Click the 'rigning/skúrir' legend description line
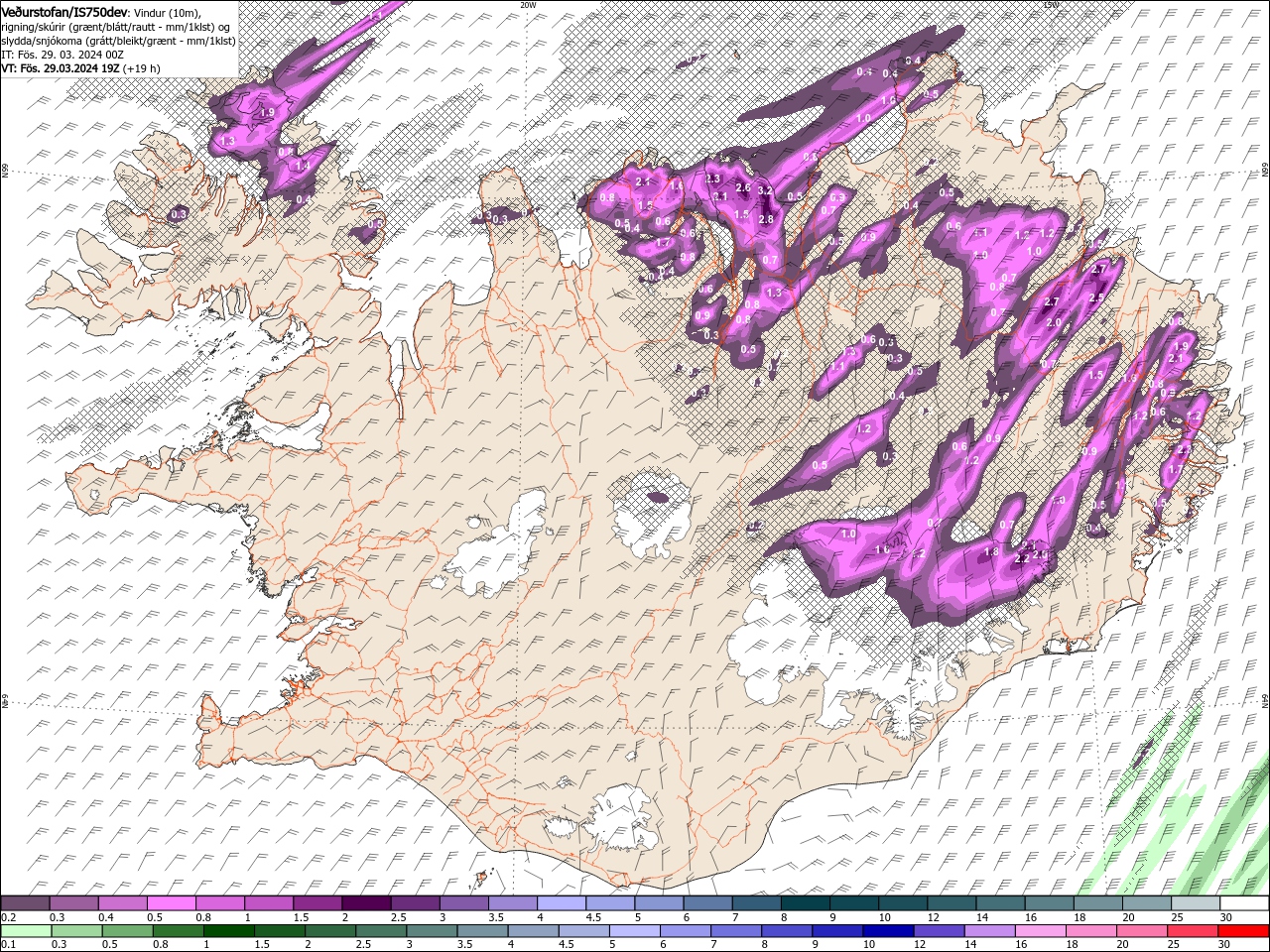This screenshot has height=952, width=1270. 116,27
